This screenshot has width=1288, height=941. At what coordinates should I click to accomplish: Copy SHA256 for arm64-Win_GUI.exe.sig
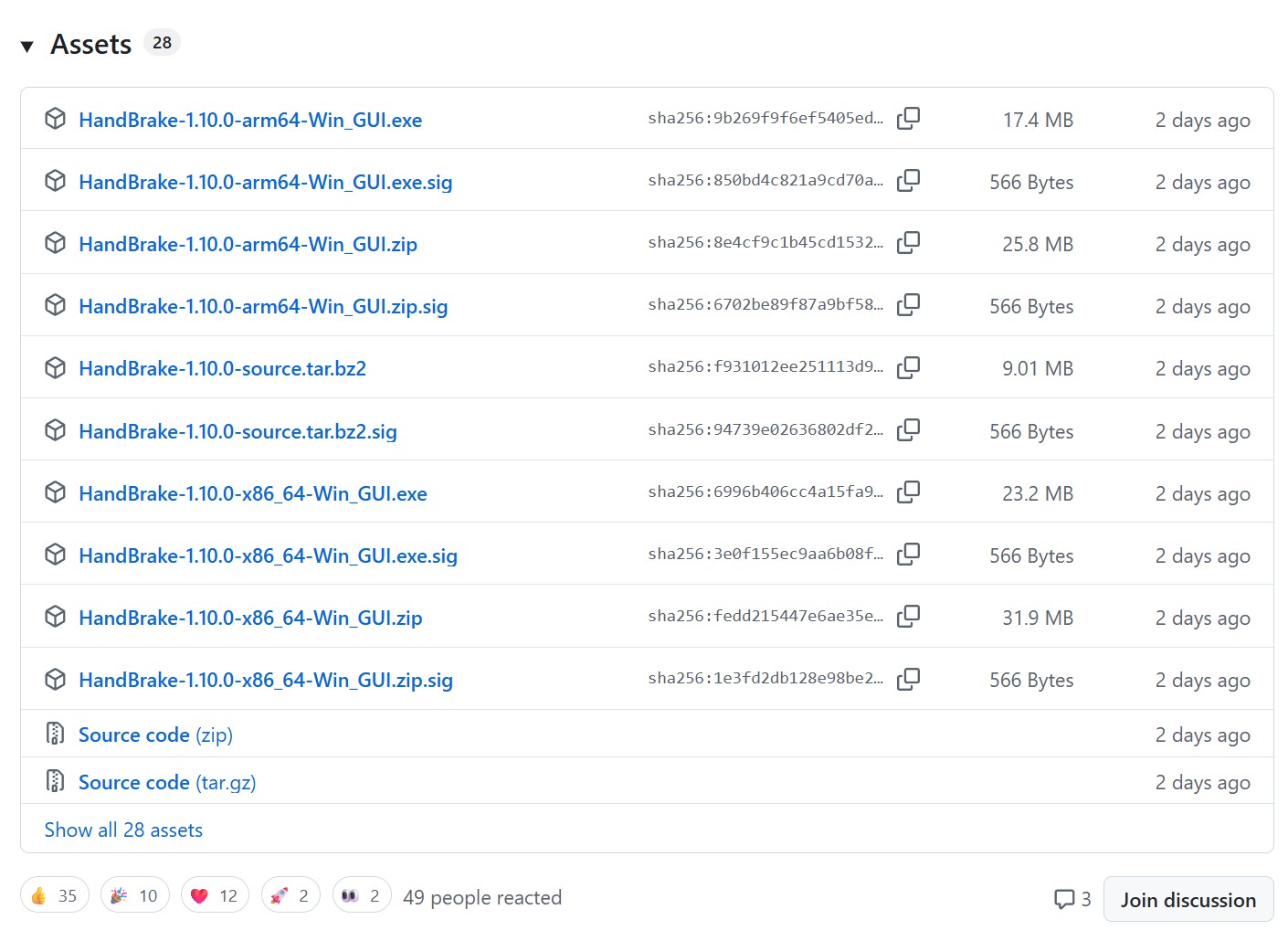(x=908, y=181)
